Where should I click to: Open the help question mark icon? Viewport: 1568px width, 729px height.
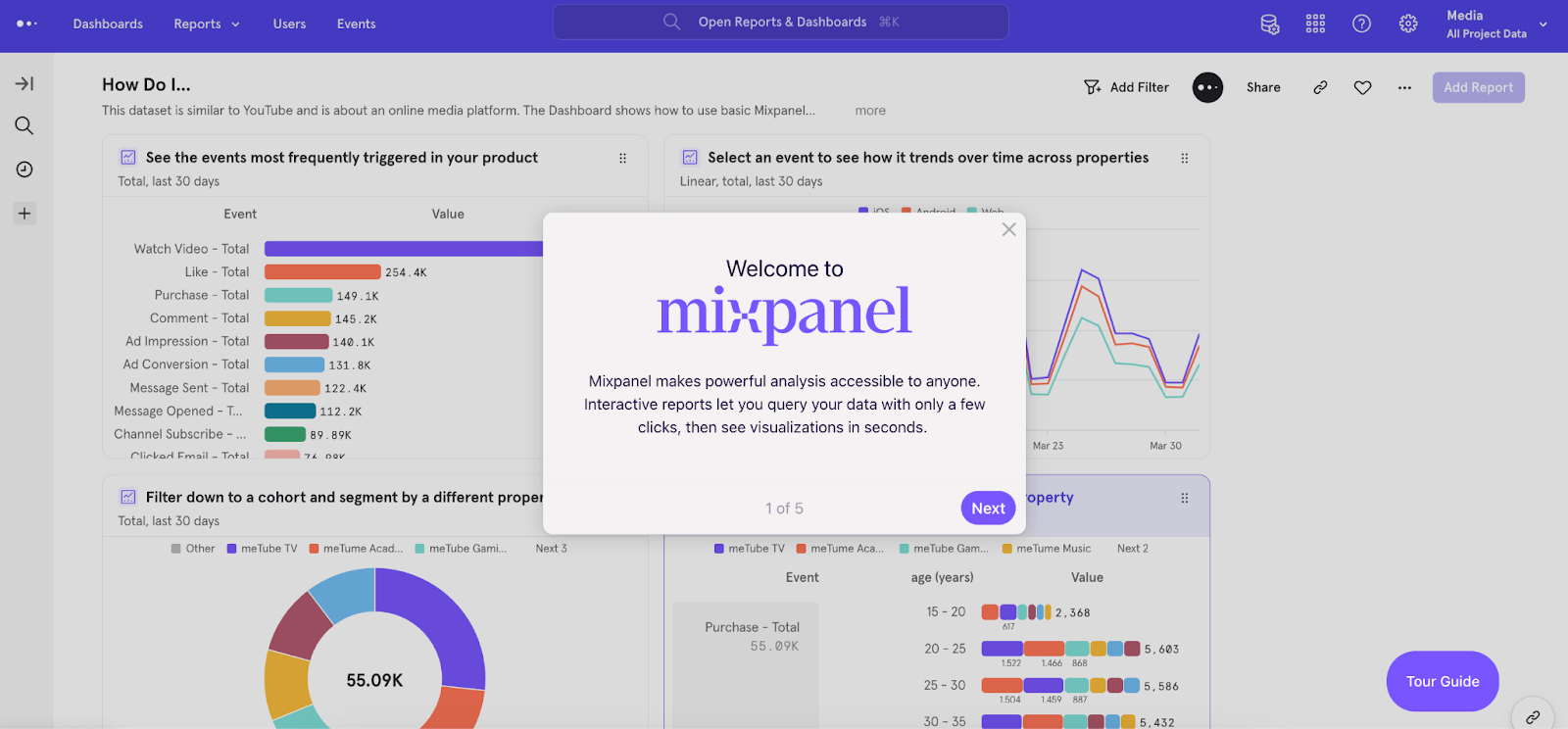click(1361, 24)
